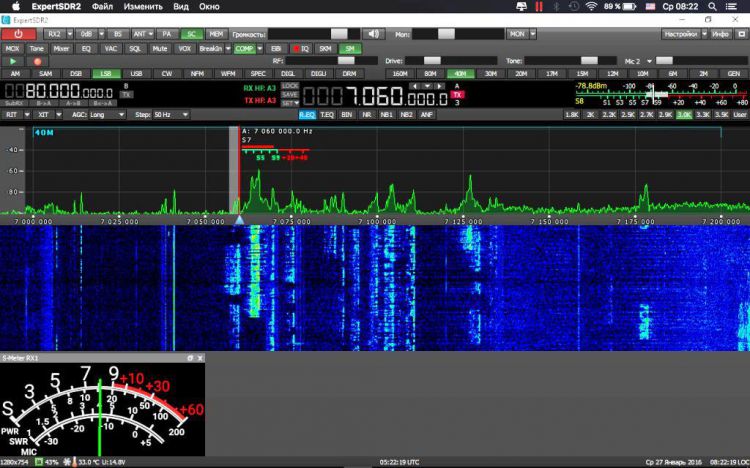Click the right arrow above the main frequency
750x468 pixels.
coord(439,86)
